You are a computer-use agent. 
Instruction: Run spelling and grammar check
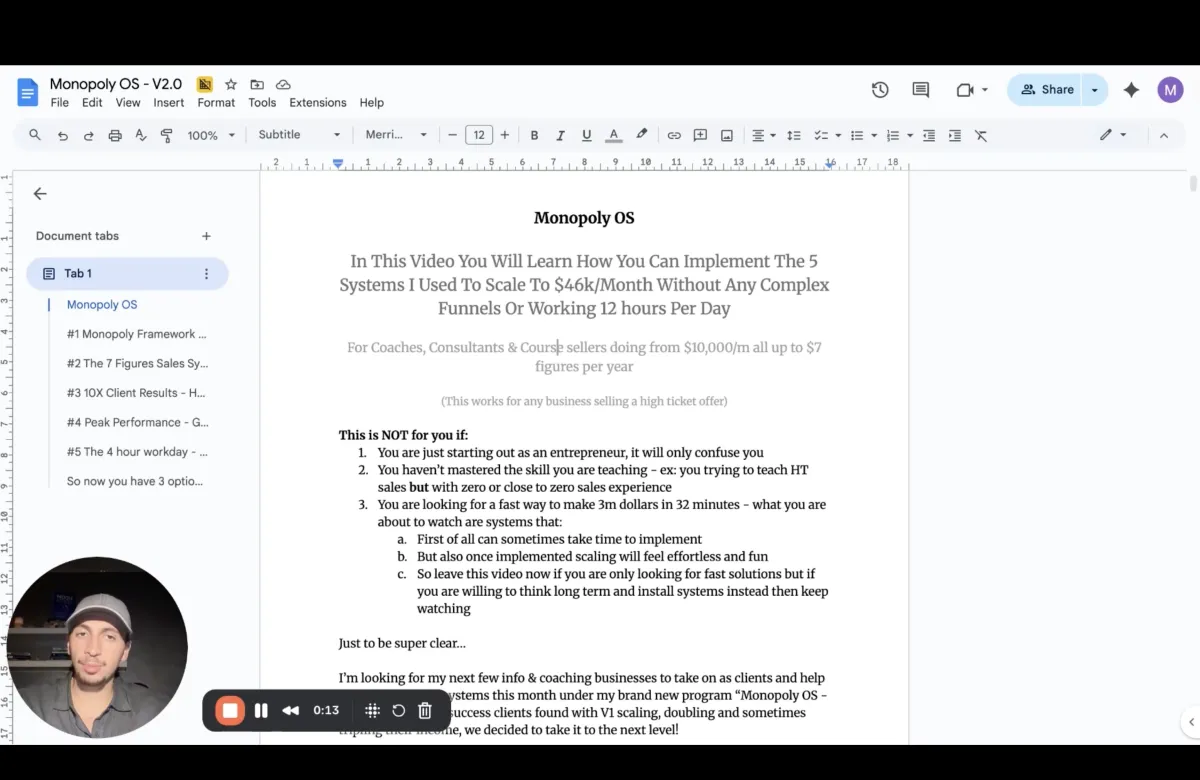point(141,135)
